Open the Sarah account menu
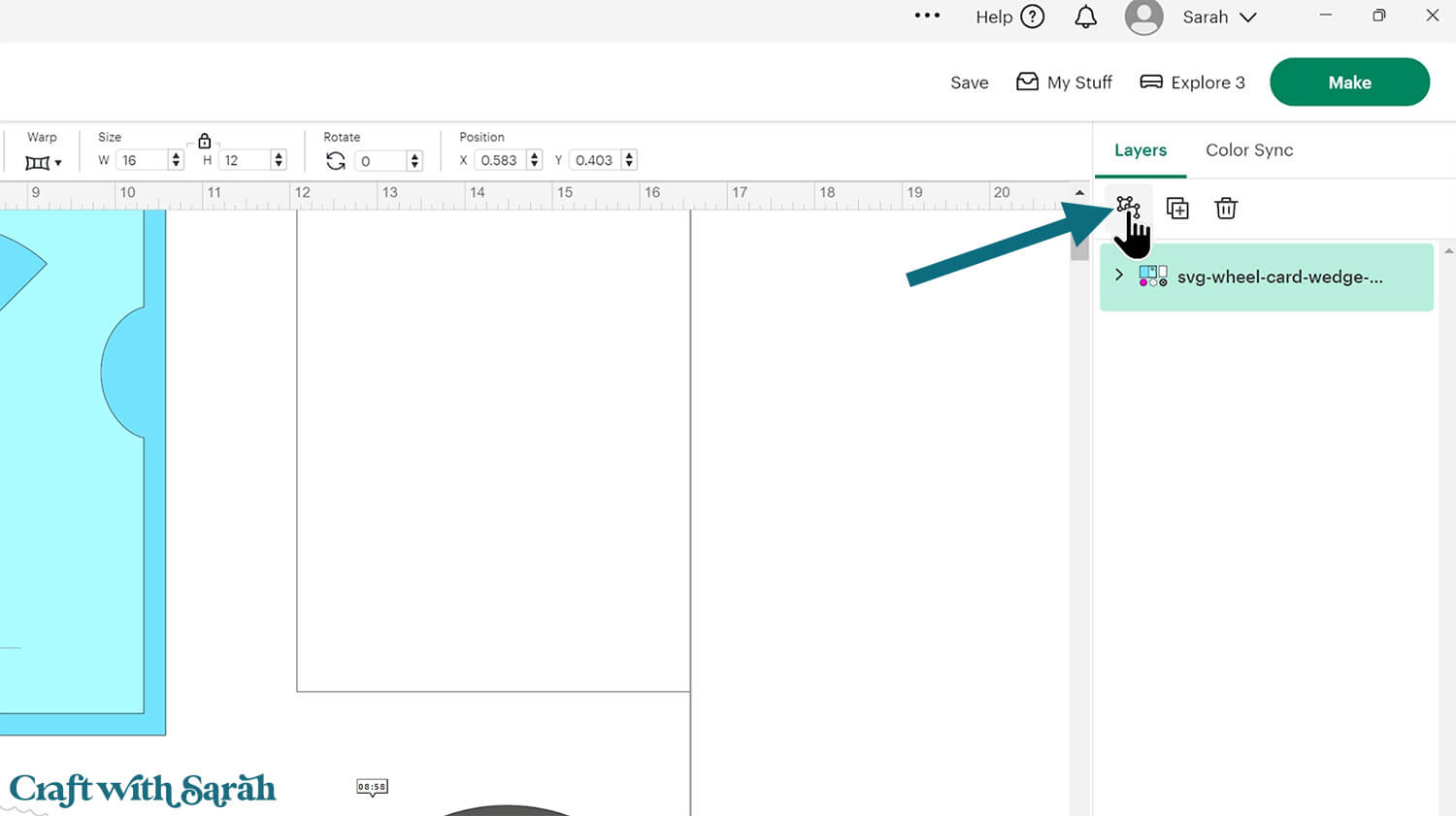The image size is (1456, 816). pos(1219,17)
